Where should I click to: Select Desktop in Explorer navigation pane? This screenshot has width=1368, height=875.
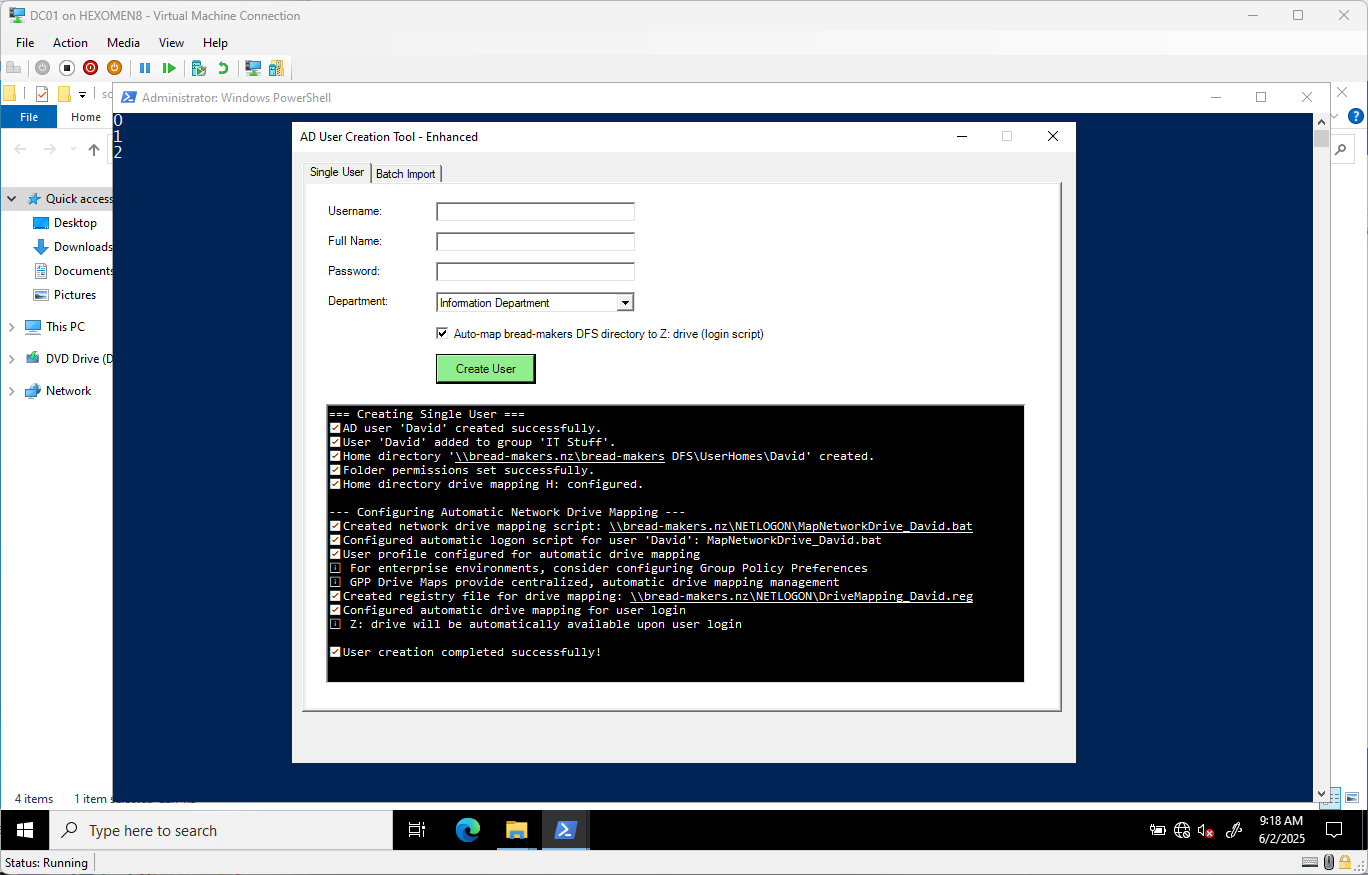pos(75,223)
